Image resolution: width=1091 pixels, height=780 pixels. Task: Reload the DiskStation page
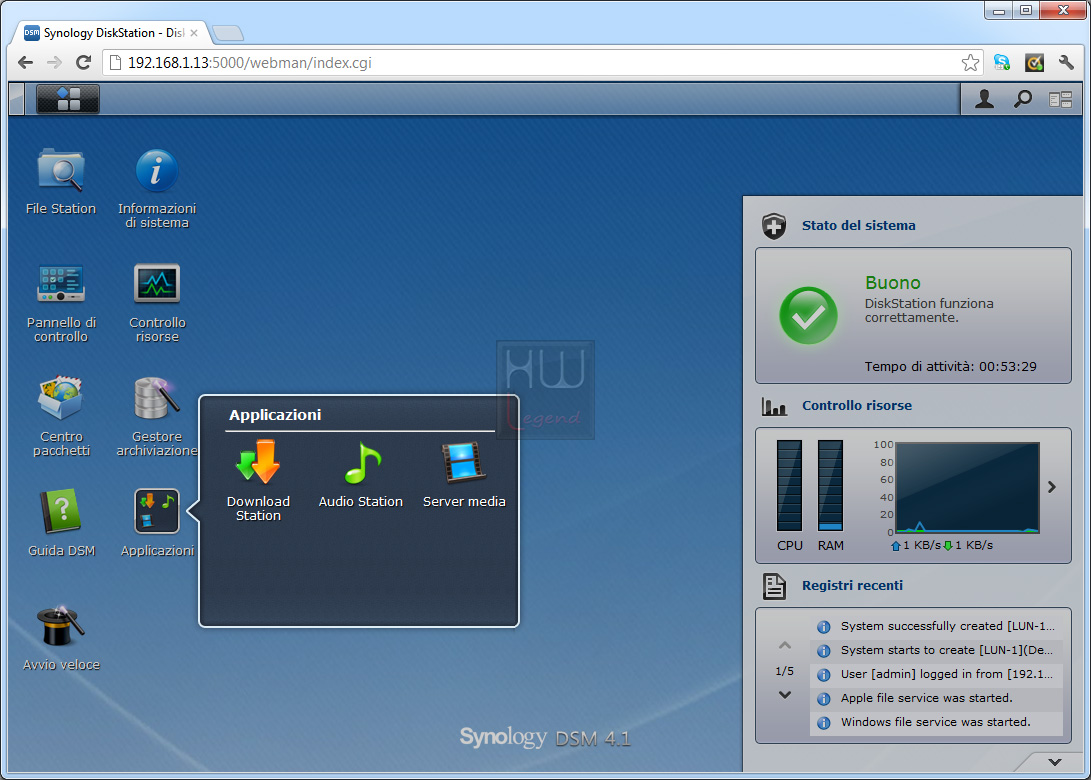pyautogui.click(x=83, y=63)
